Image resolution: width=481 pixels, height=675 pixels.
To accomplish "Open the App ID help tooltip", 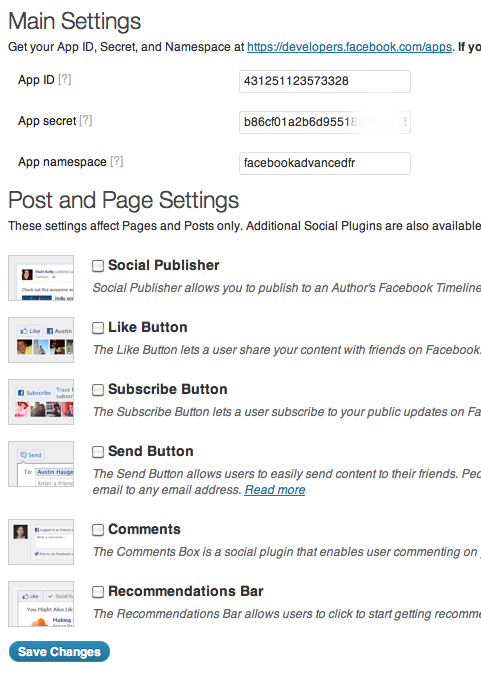I will [65, 80].
